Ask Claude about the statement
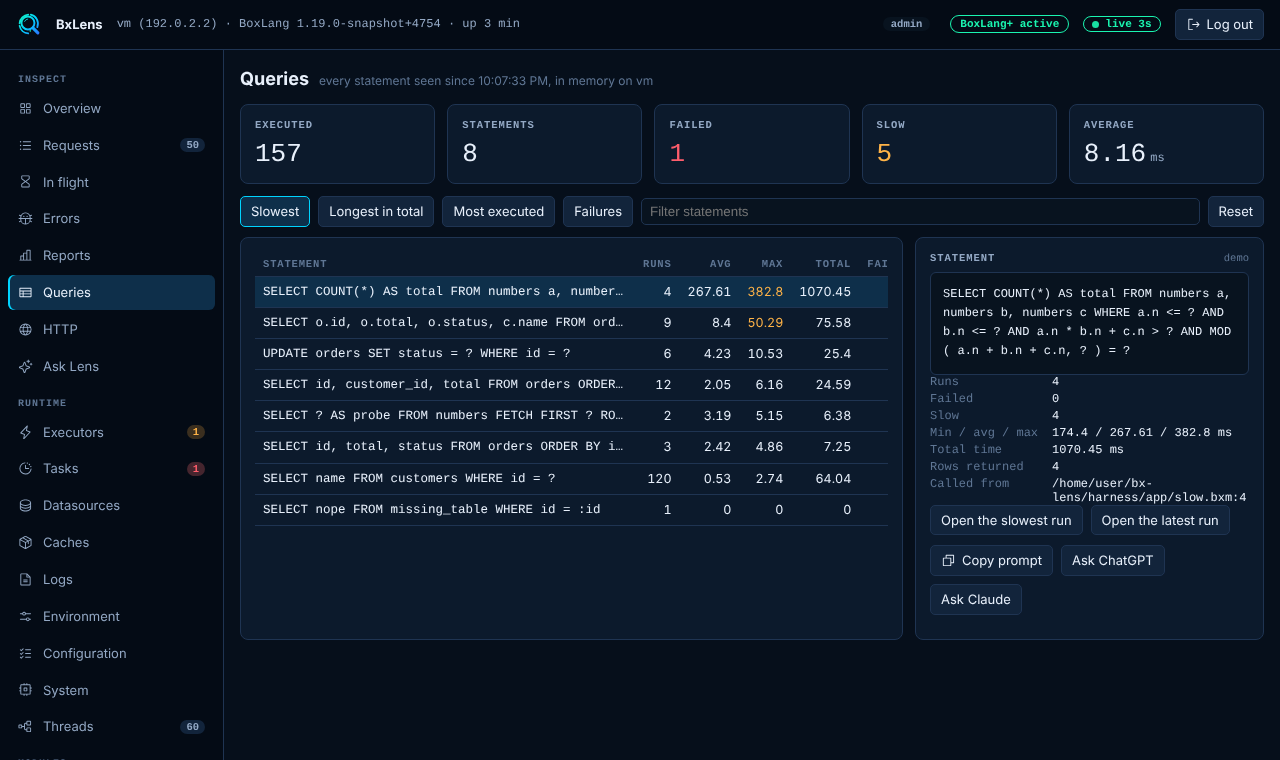Screen dimensions: 1280x760 976,599
